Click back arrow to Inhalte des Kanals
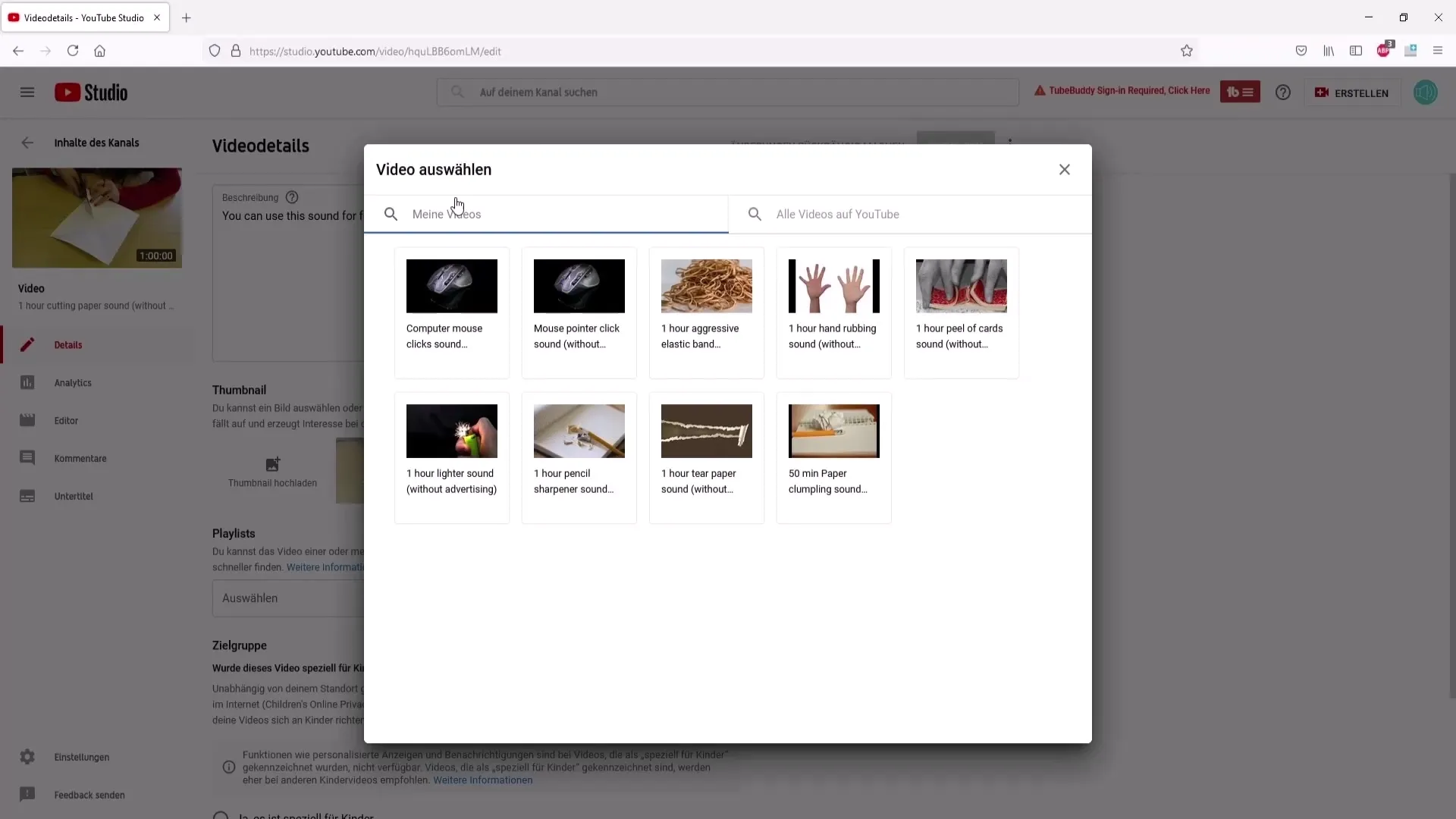This screenshot has width=1456, height=819. [x=27, y=142]
